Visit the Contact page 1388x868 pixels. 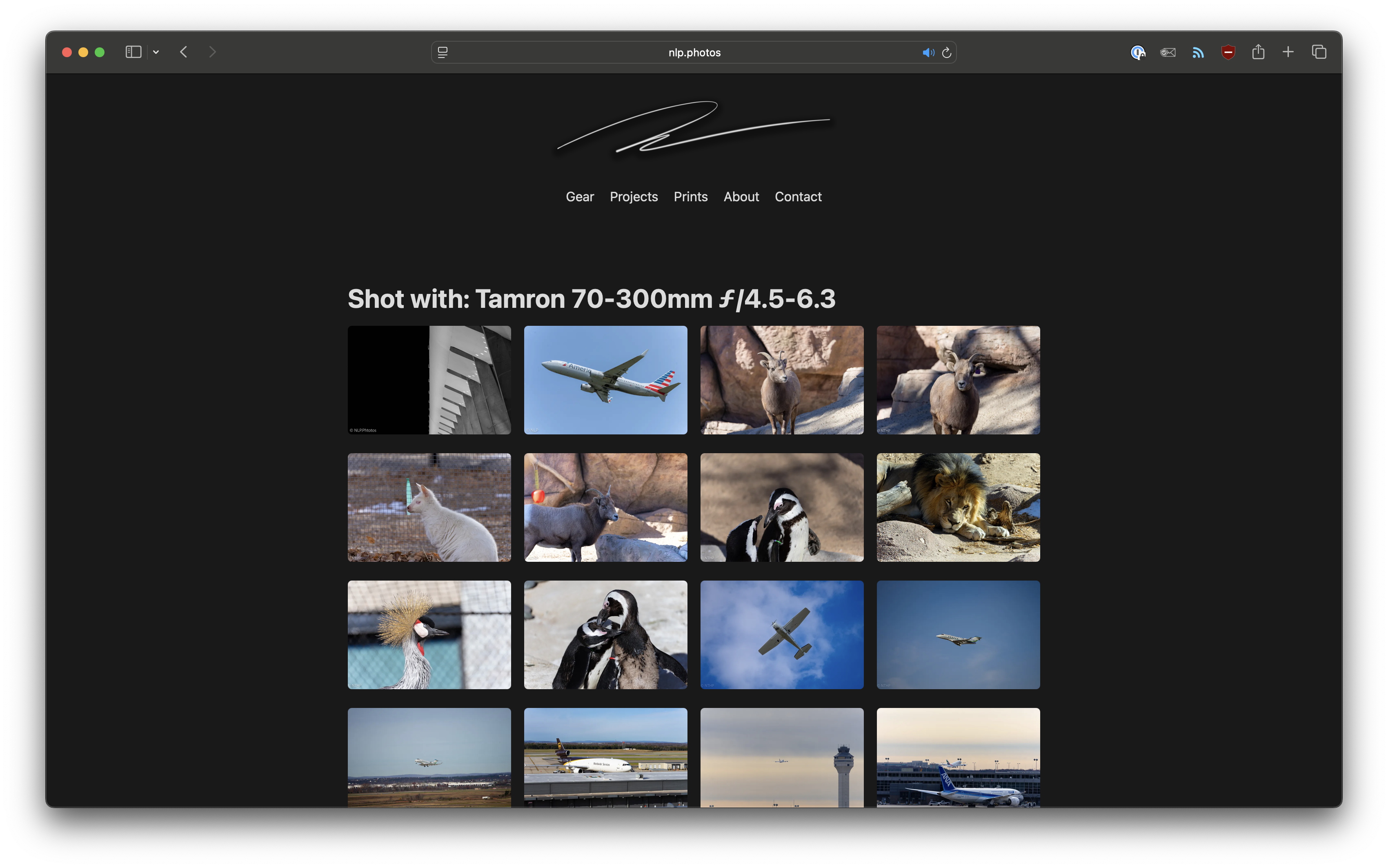(798, 197)
